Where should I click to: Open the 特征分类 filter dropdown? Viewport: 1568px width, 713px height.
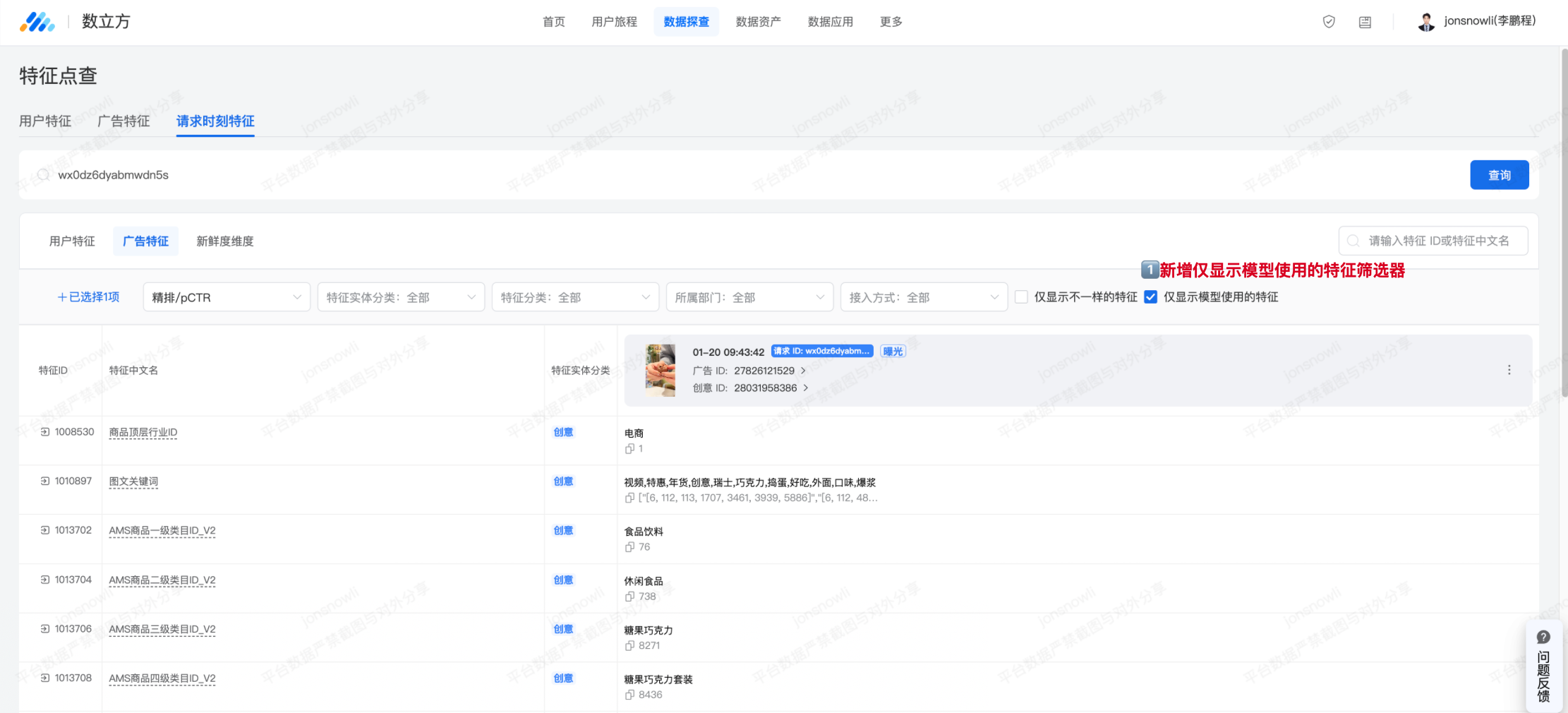[x=575, y=297]
